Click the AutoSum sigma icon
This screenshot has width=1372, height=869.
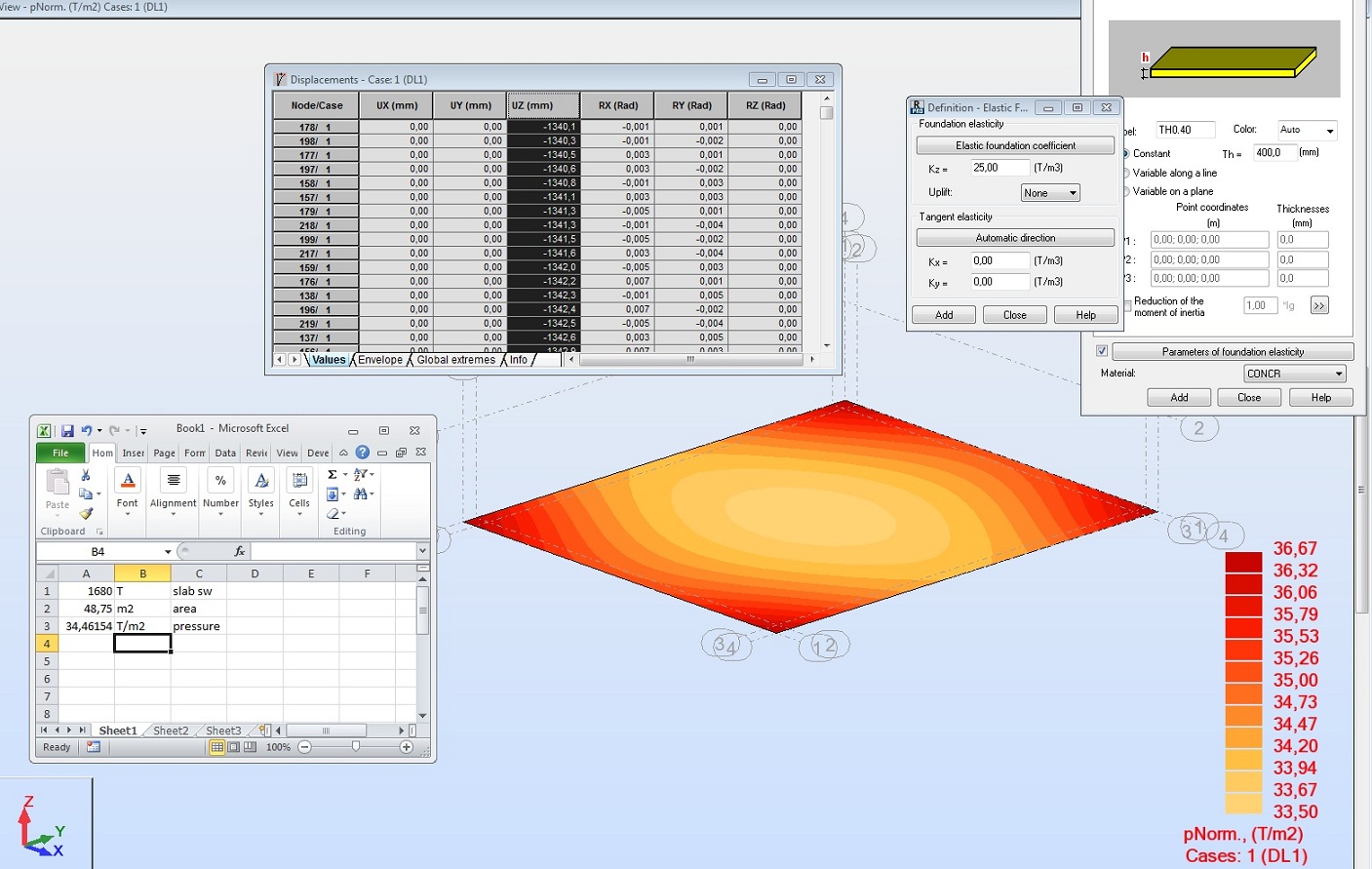(332, 474)
